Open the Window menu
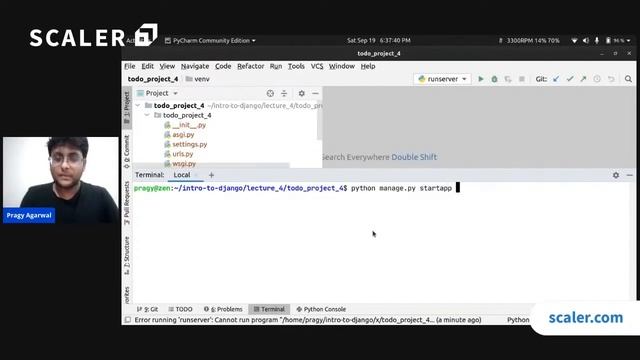The height and width of the screenshot is (360, 640). [342, 66]
